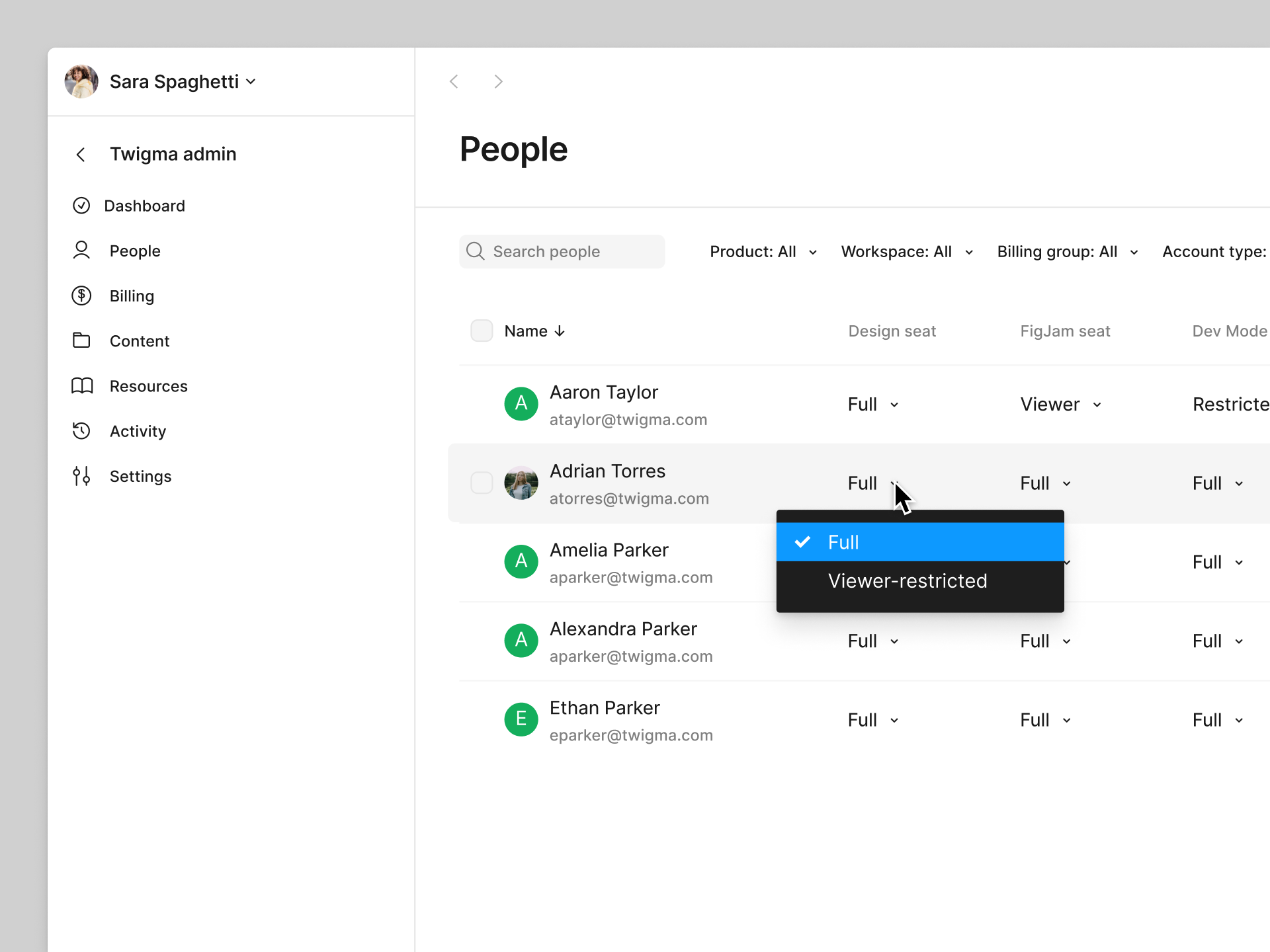
Task: Toggle checkbox next to Aaron Taylor
Action: pyautogui.click(x=480, y=404)
